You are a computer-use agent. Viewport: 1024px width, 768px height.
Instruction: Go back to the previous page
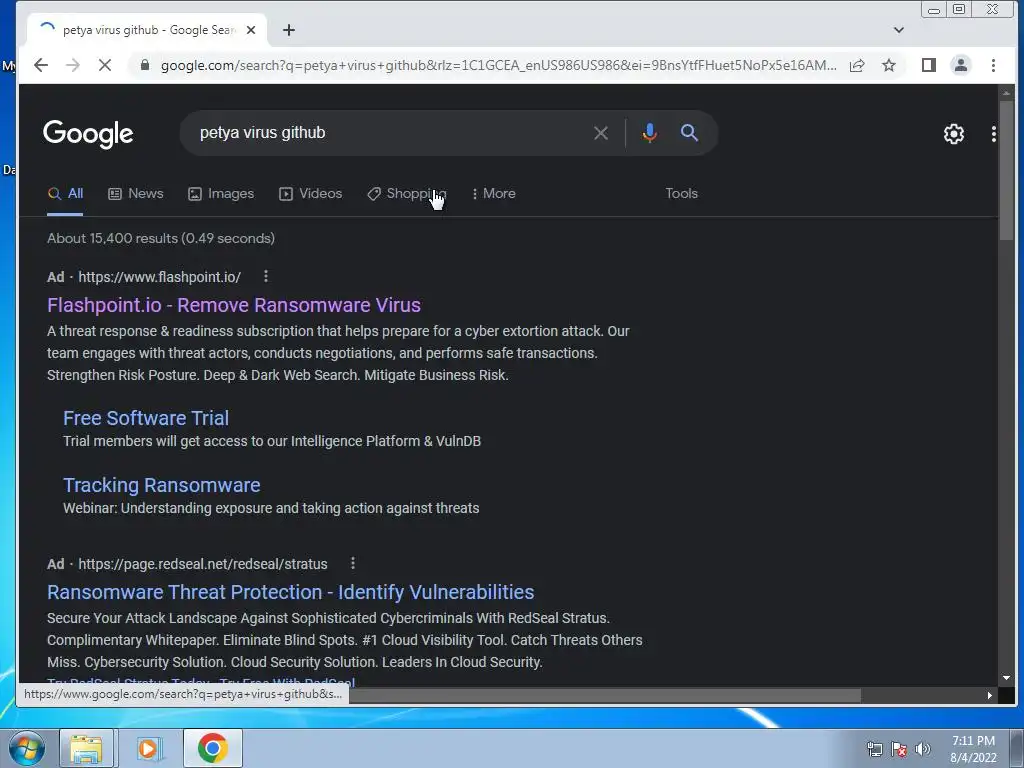pos(40,65)
